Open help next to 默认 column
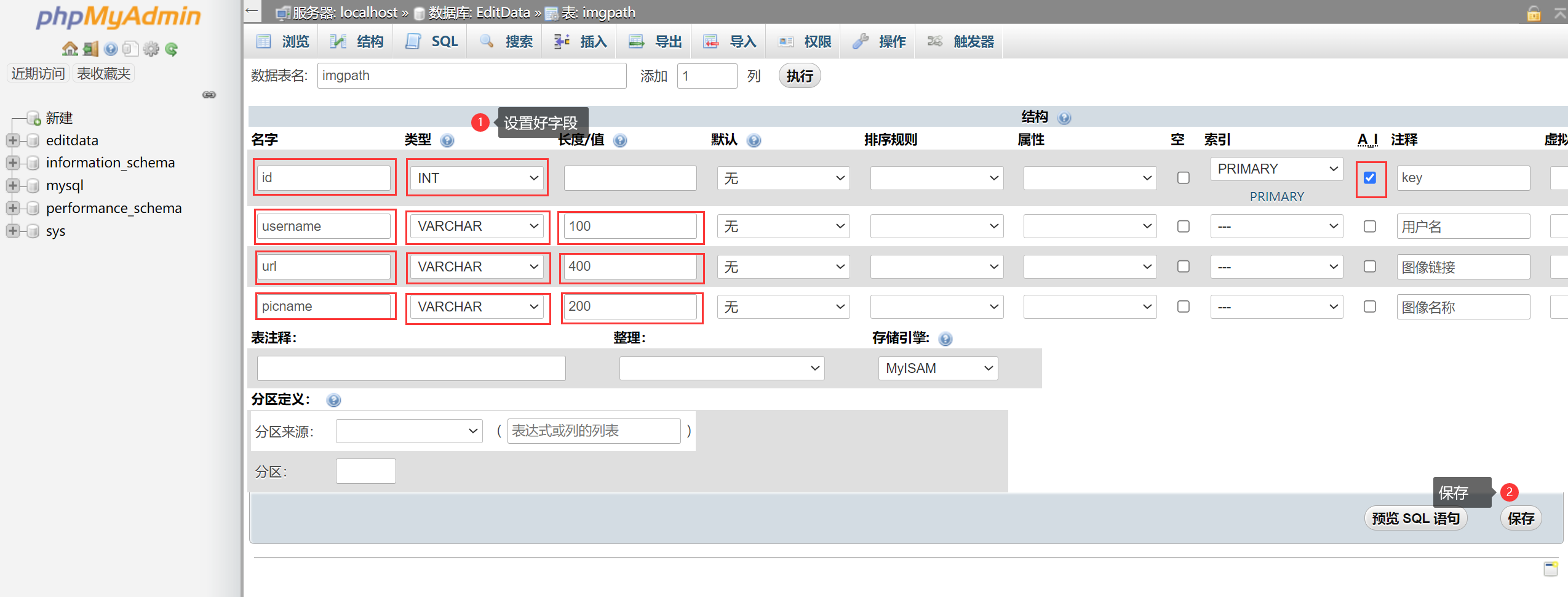This screenshot has height=597, width=1568. 754,140
